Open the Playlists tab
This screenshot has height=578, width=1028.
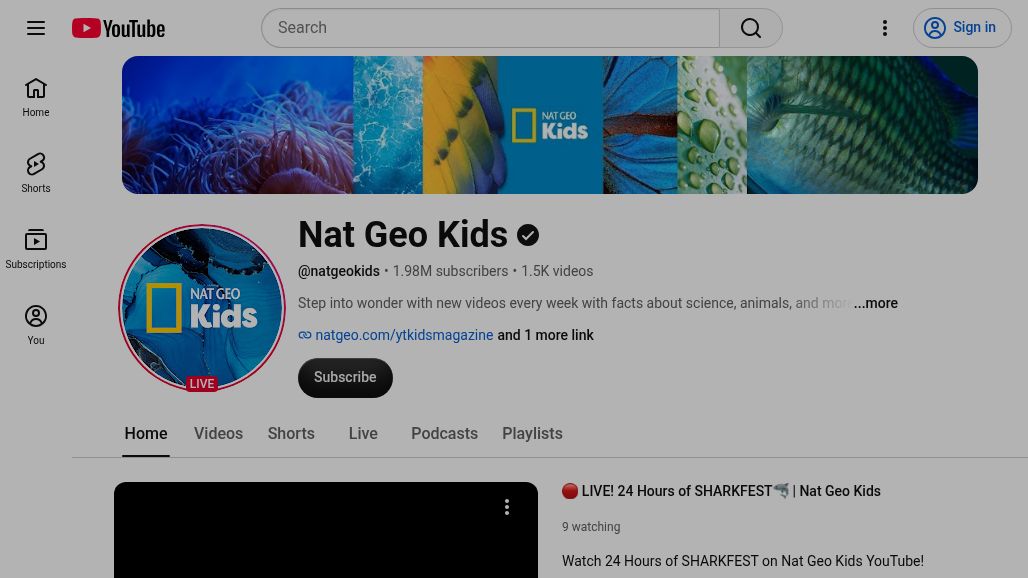[x=532, y=434]
